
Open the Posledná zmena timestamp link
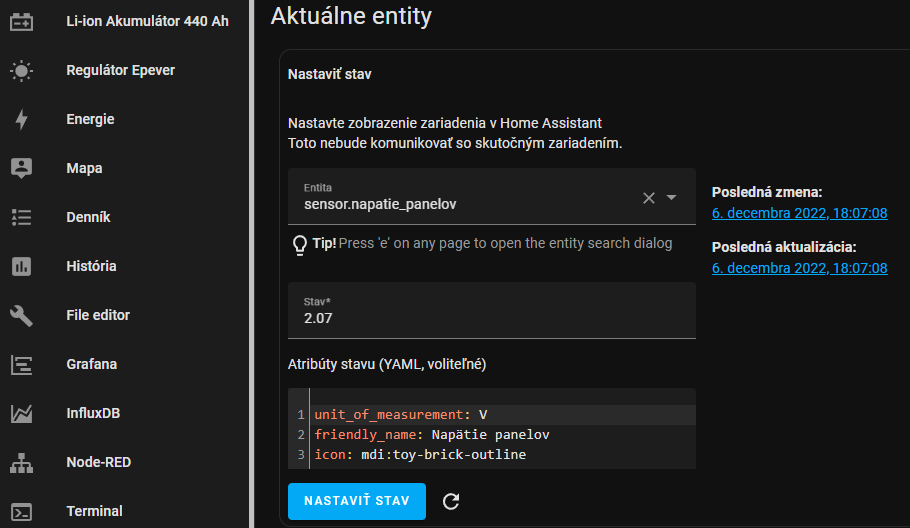tap(799, 213)
